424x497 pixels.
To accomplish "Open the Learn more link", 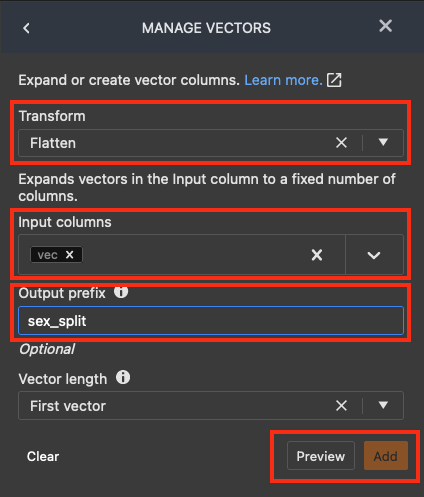I will point(283,80).
